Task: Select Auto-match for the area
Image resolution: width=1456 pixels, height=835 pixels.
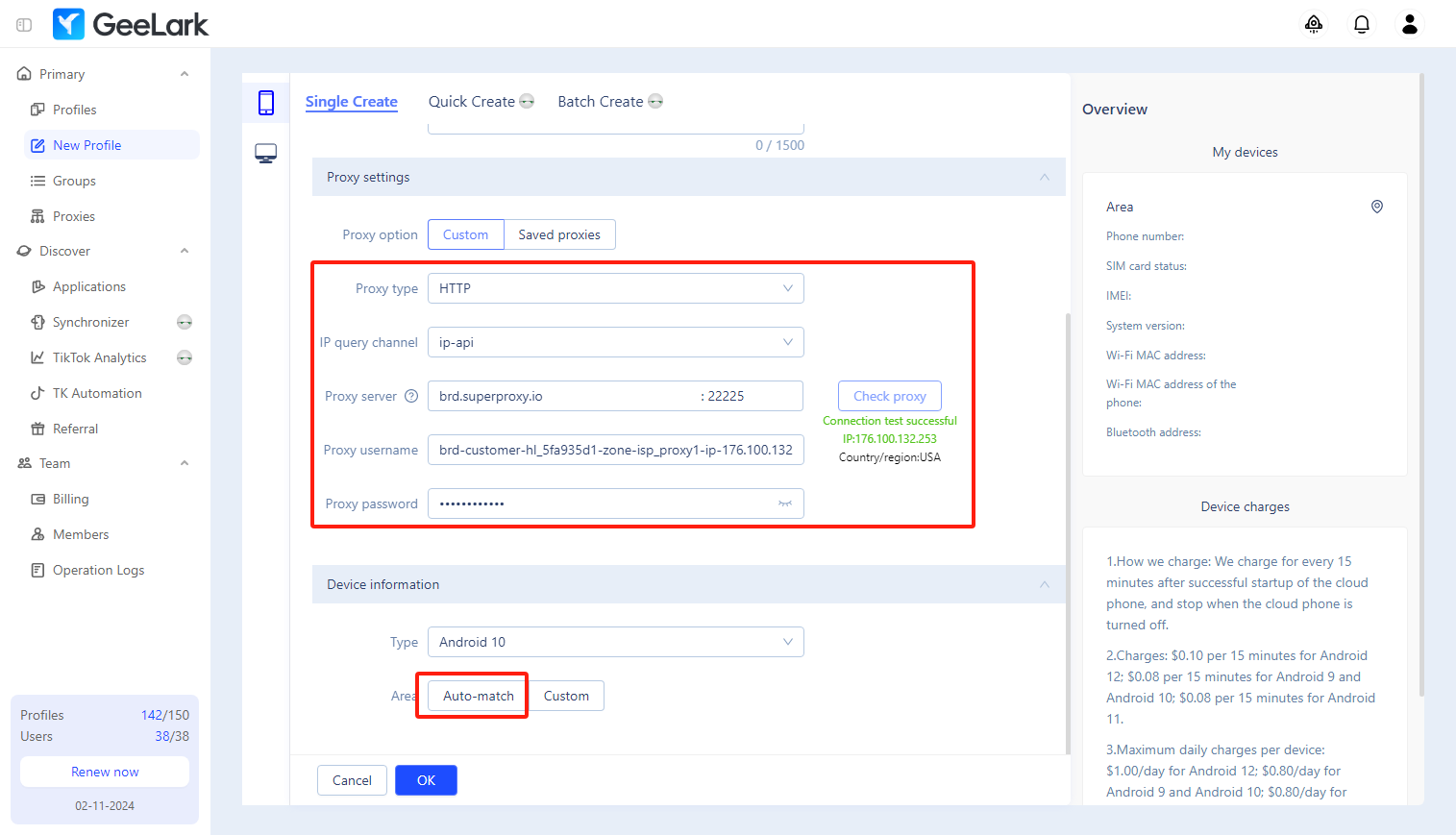Action: click(x=478, y=696)
